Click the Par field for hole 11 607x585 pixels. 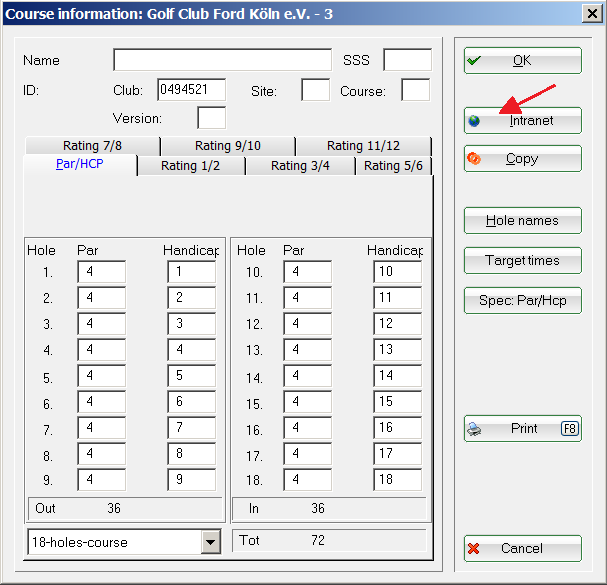307,298
